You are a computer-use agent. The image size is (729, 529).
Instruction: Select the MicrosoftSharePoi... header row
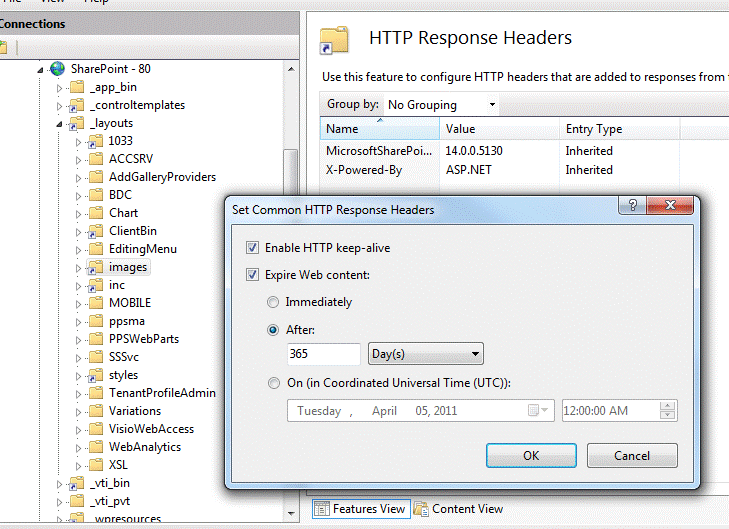[499, 151]
